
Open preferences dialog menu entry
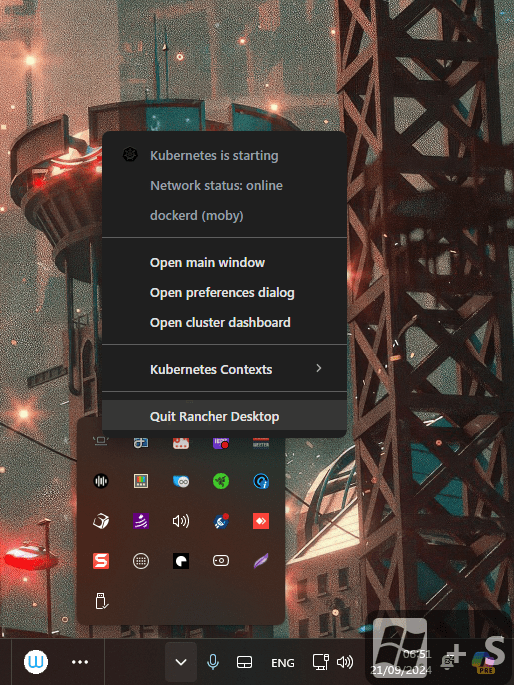[x=224, y=293]
